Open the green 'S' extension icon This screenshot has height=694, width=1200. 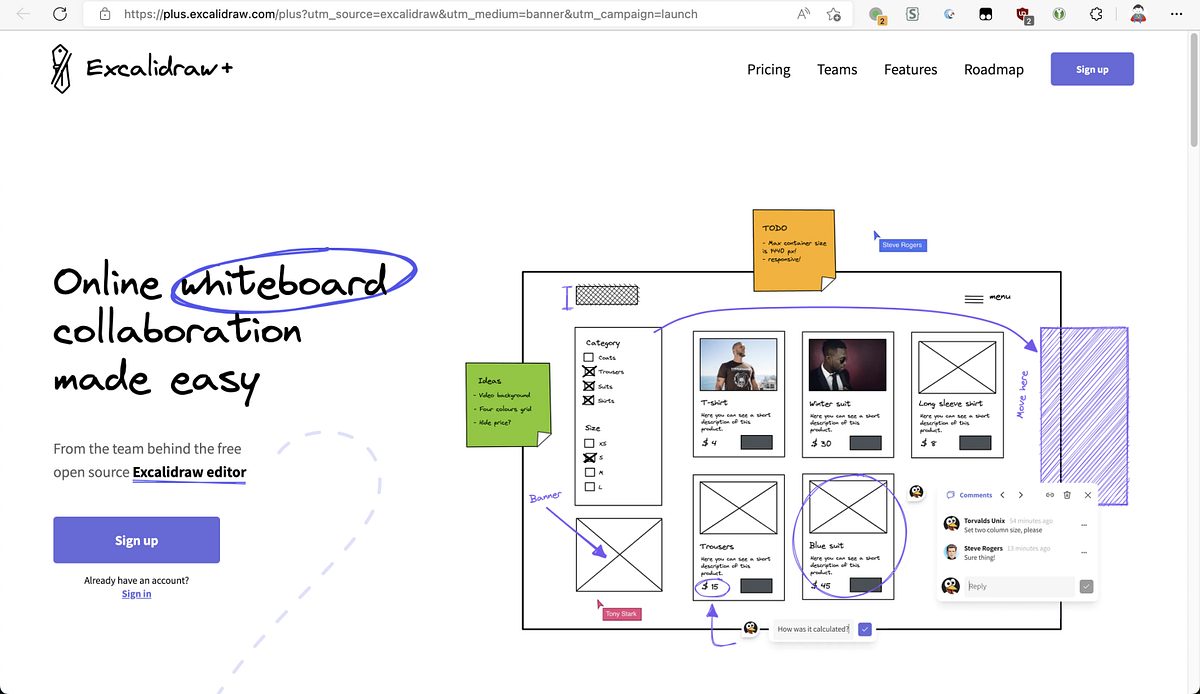tap(912, 14)
